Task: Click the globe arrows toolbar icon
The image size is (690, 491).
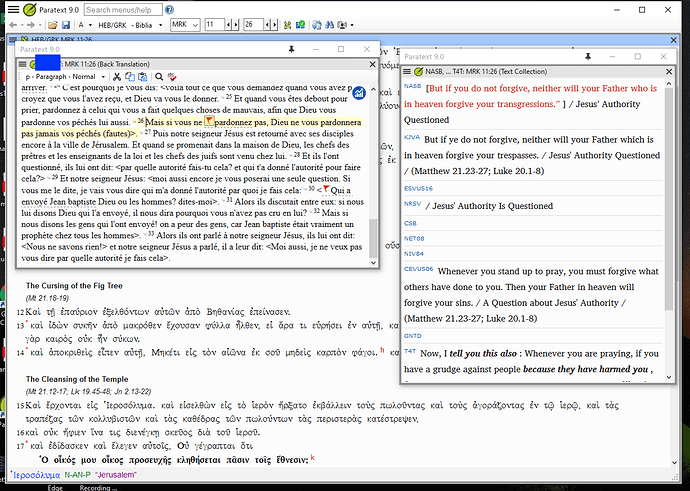Action: [x=316, y=25]
